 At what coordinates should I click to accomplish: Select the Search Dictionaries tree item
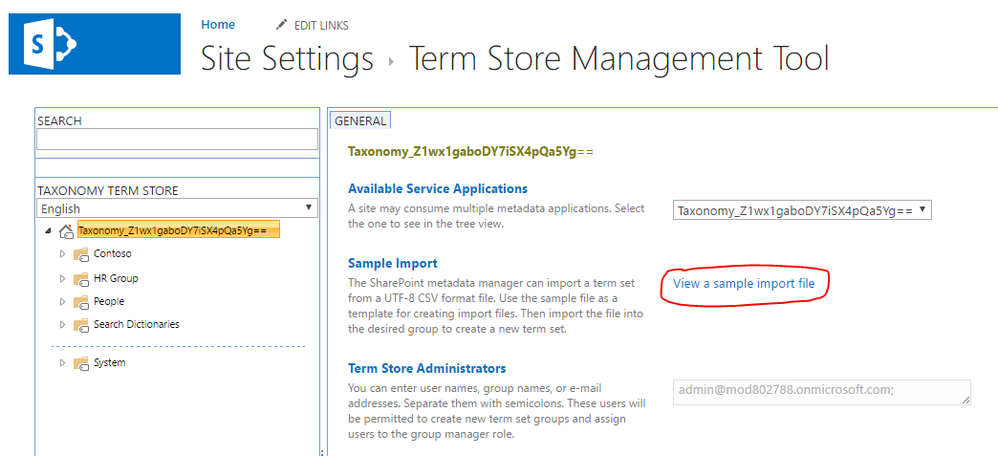(136, 325)
